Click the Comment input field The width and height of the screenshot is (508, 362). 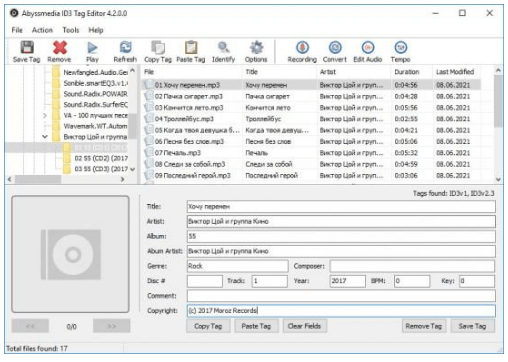point(341,296)
